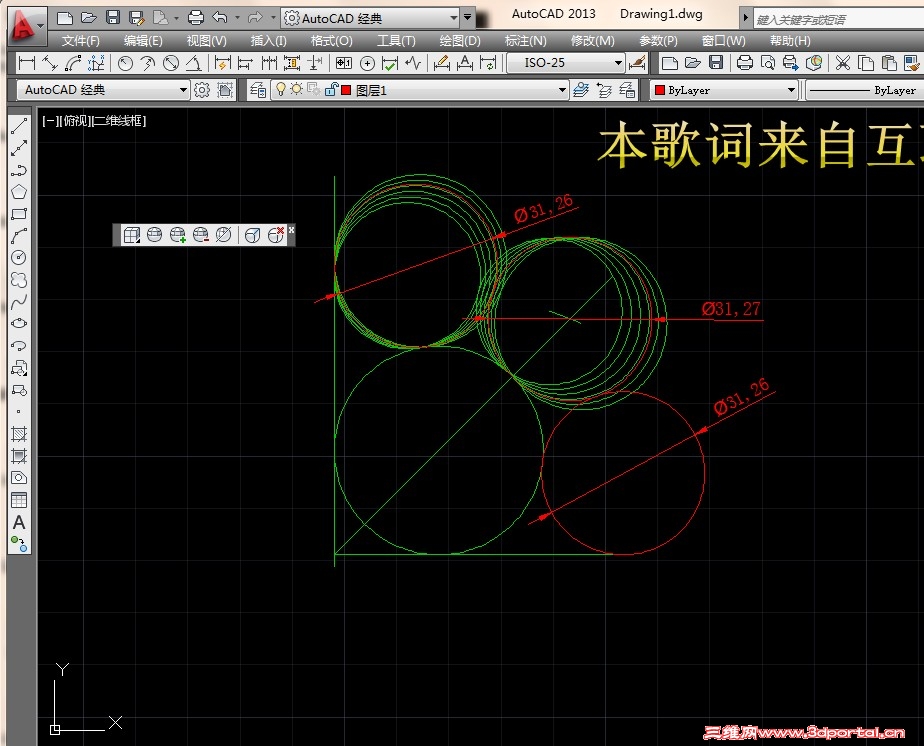This screenshot has width=924, height=746.
Task: Click the Make Block tool
Action: (x=19, y=390)
